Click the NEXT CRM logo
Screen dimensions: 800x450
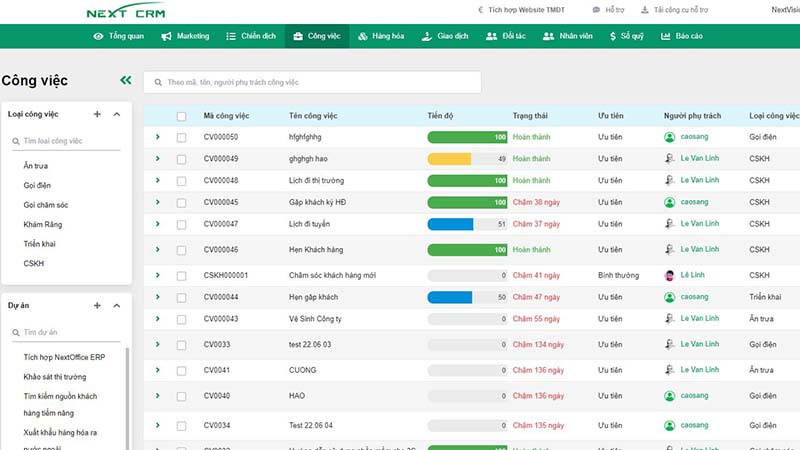(x=126, y=11)
